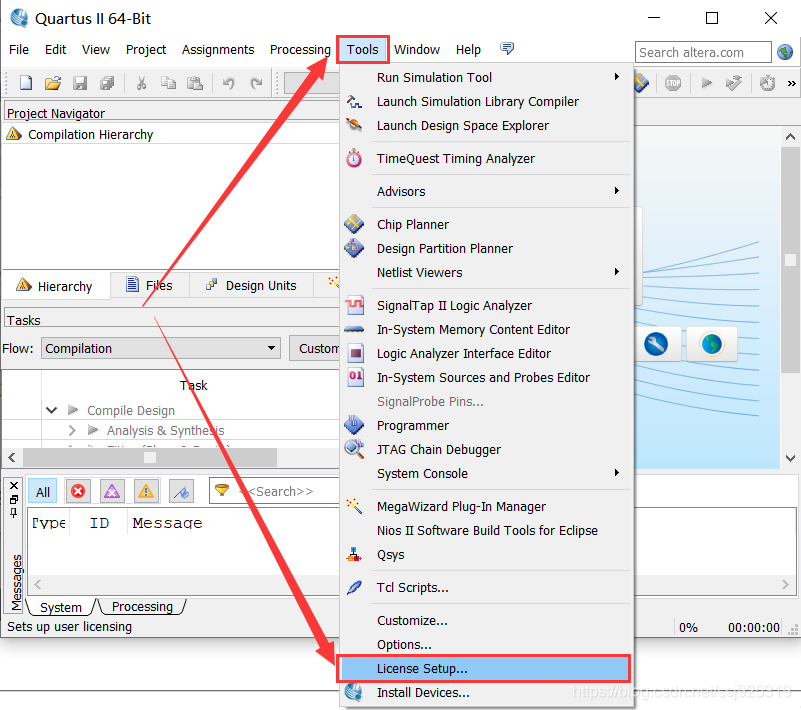Image resolution: width=801 pixels, height=710 pixels.
Task: Open the Window menu
Action: pos(417,50)
